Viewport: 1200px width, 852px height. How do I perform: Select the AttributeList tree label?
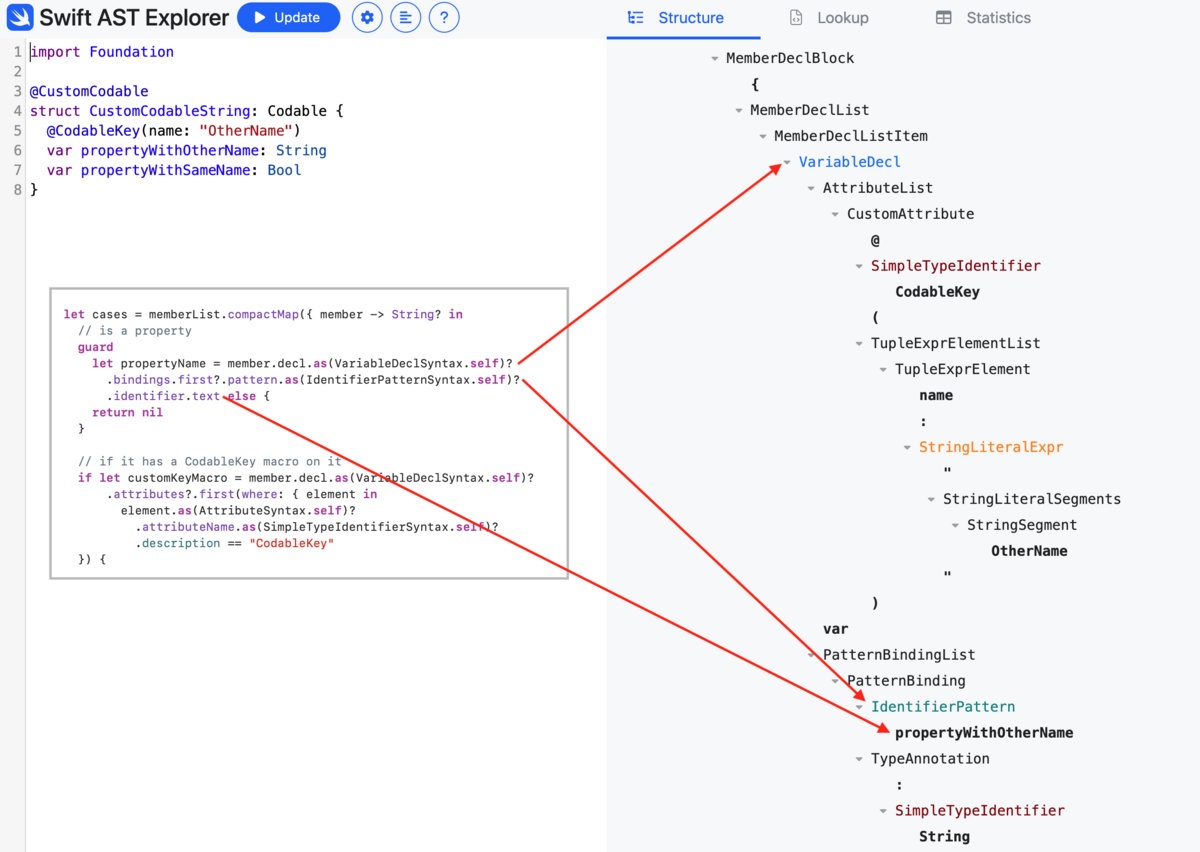click(878, 188)
